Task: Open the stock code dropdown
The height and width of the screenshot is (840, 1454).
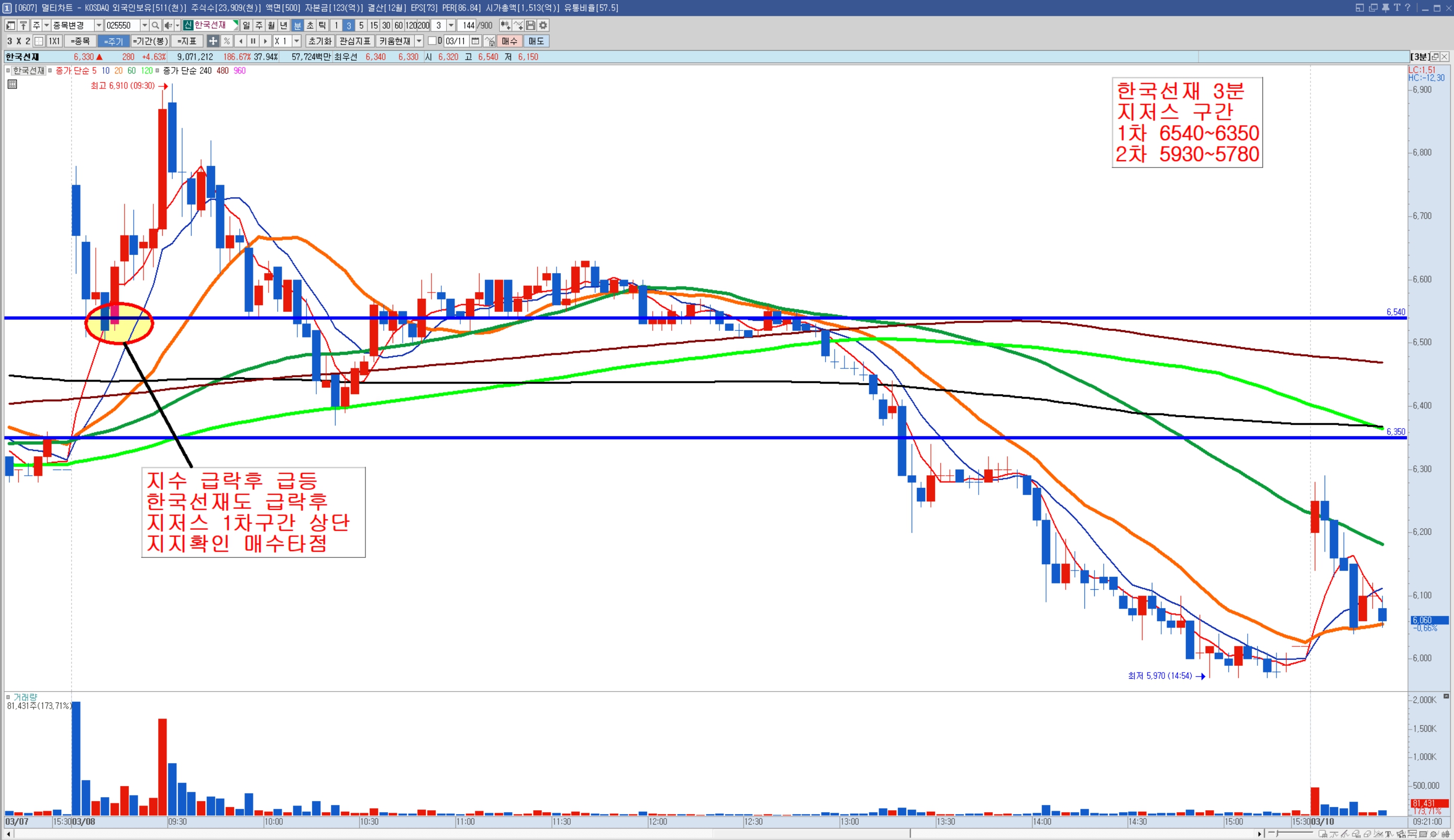Action: pos(145,26)
